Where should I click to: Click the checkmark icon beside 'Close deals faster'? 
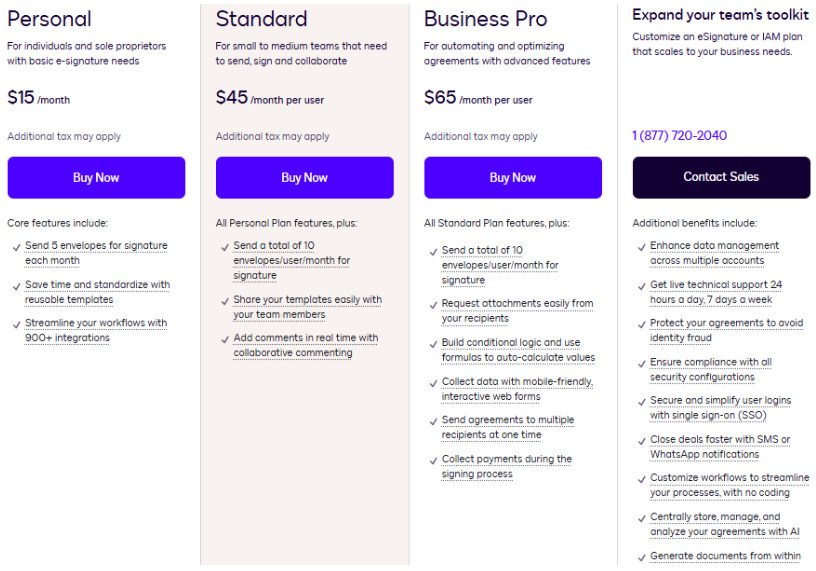pos(641,440)
